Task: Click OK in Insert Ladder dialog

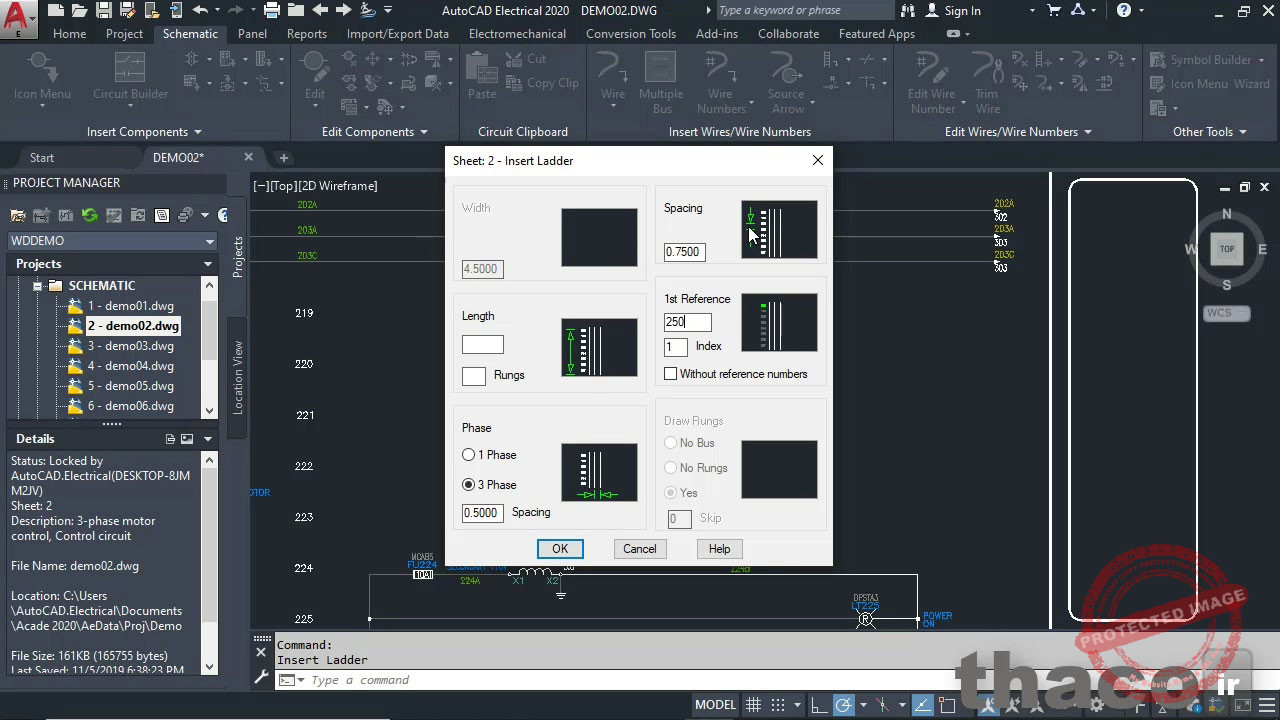Action: 560,549
